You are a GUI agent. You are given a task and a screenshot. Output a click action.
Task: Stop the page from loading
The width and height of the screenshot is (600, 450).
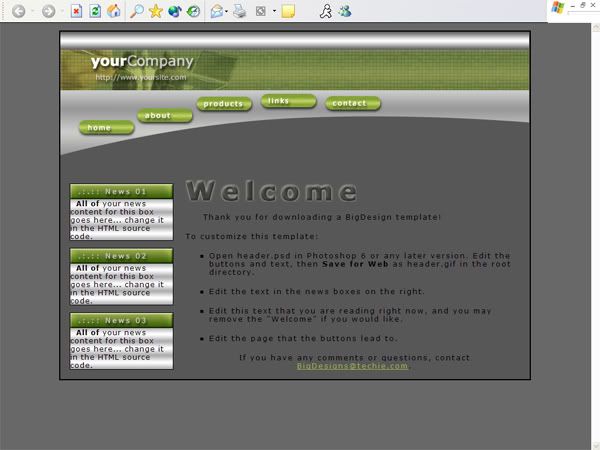click(77, 12)
